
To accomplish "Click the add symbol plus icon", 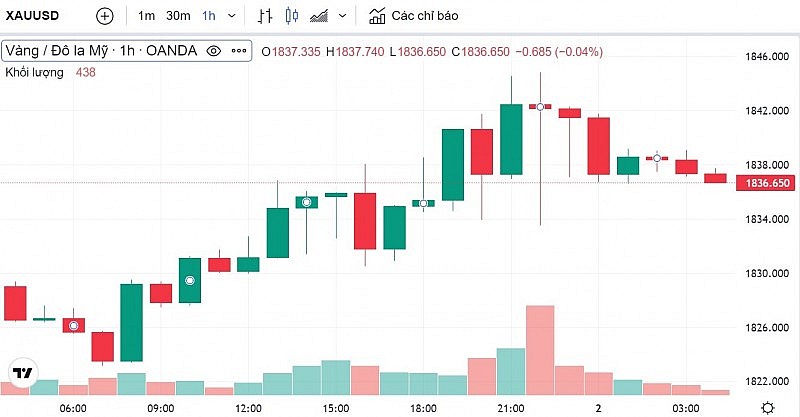I will pyautogui.click(x=105, y=16).
